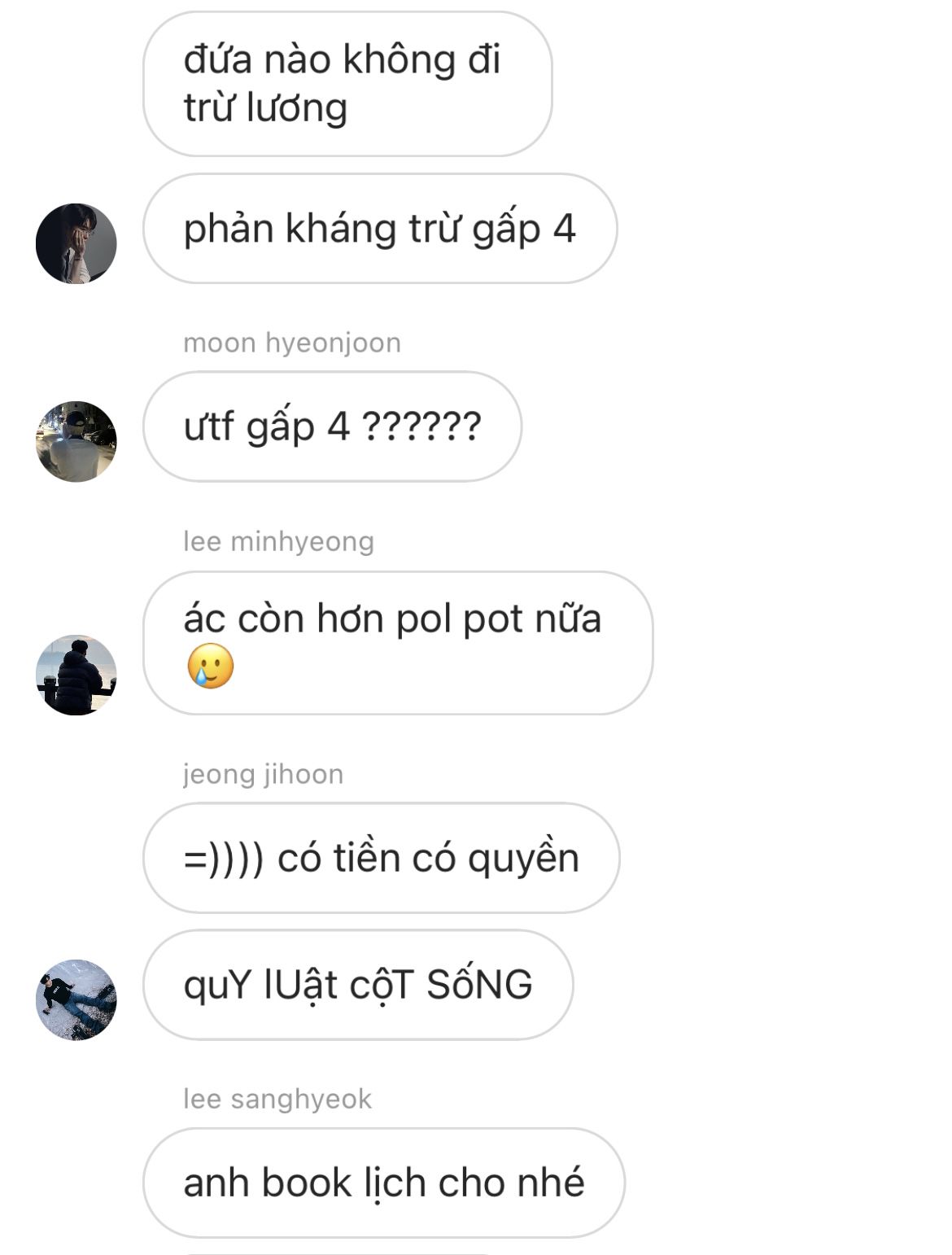Select the "anh book lịch cho nhé" message
This screenshot has width=952, height=1255.
point(384,1183)
